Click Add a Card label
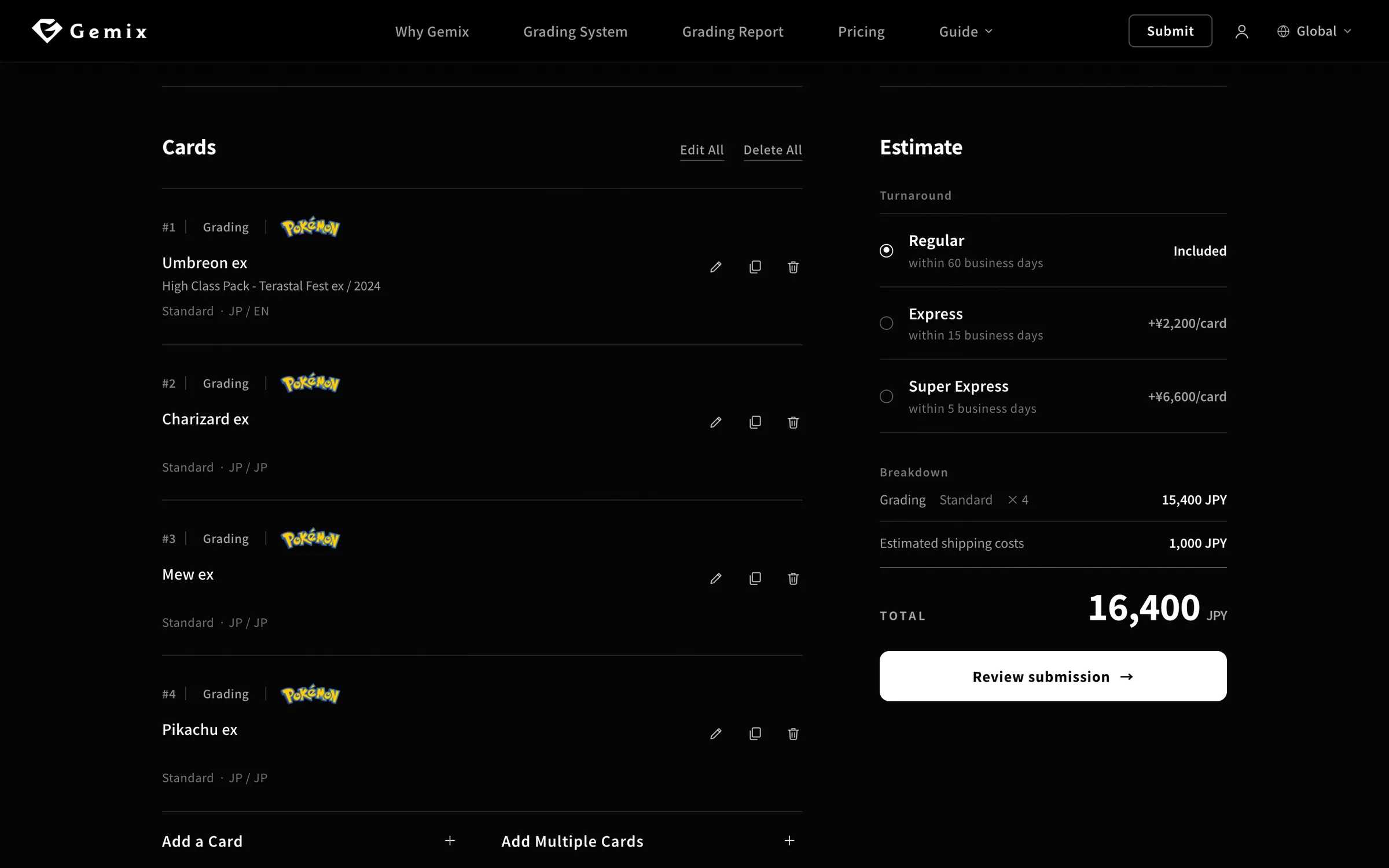Image resolution: width=1389 pixels, height=868 pixels. point(202,841)
